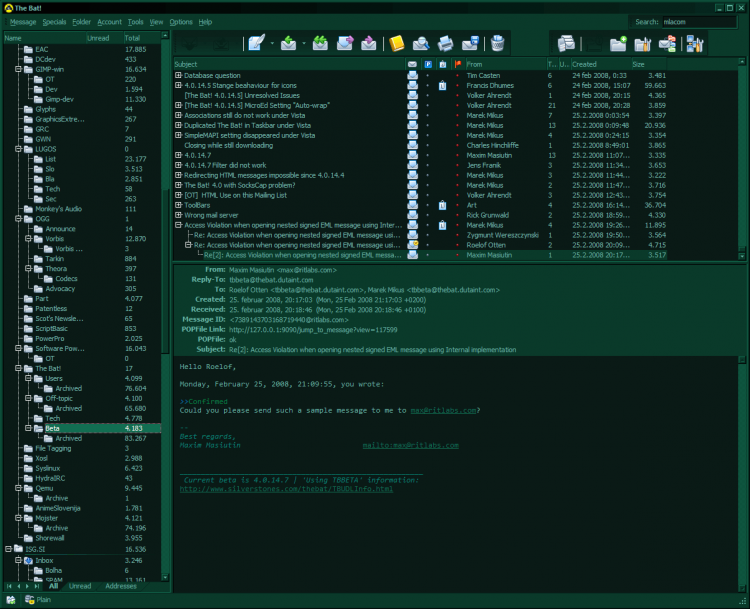This screenshot has height=609, width=750.
Task: Open the dropdown arrow beside Reply
Action: pyautogui.click(x=304, y=44)
